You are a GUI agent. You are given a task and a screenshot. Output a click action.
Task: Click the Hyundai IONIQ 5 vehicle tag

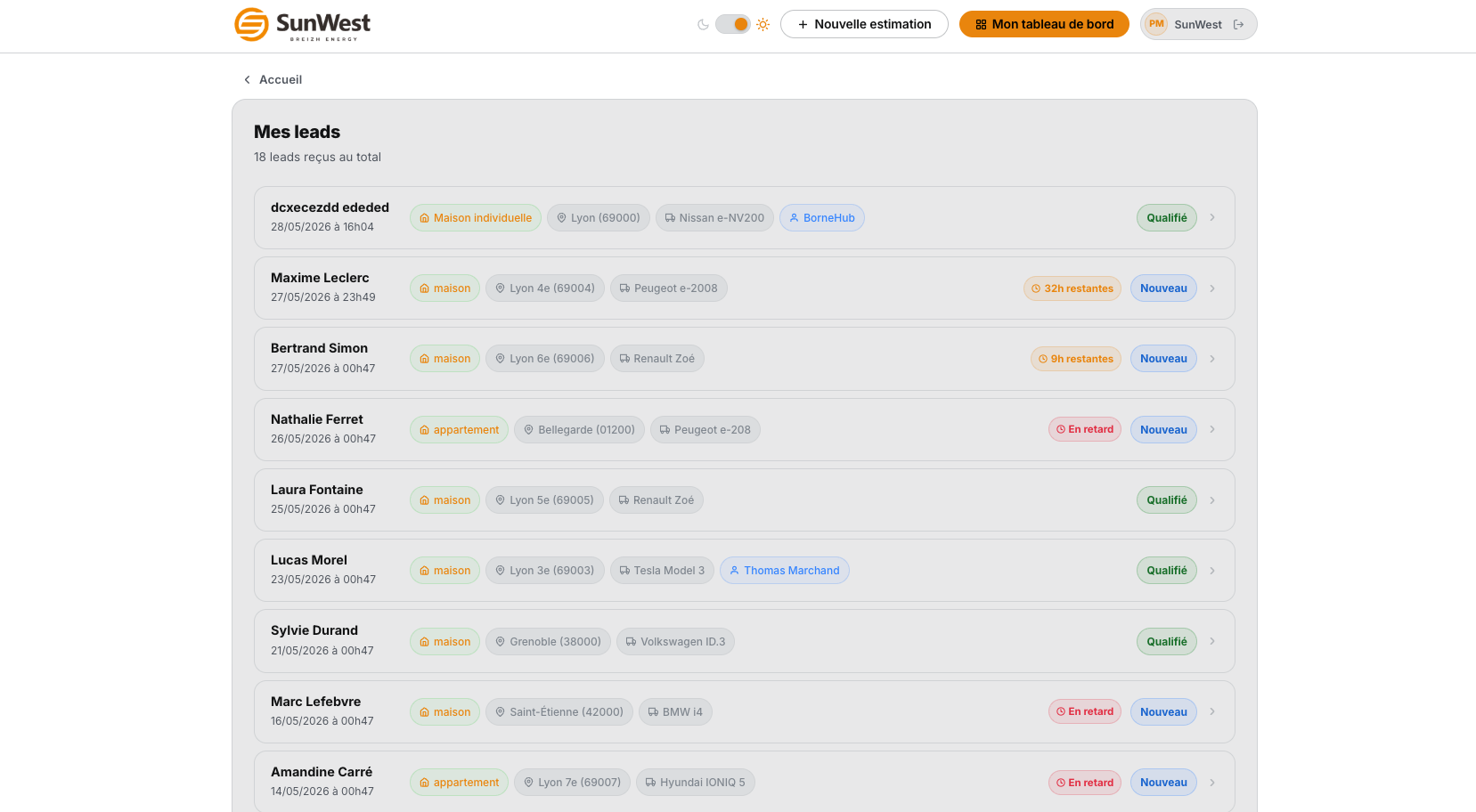[x=696, y=783]
